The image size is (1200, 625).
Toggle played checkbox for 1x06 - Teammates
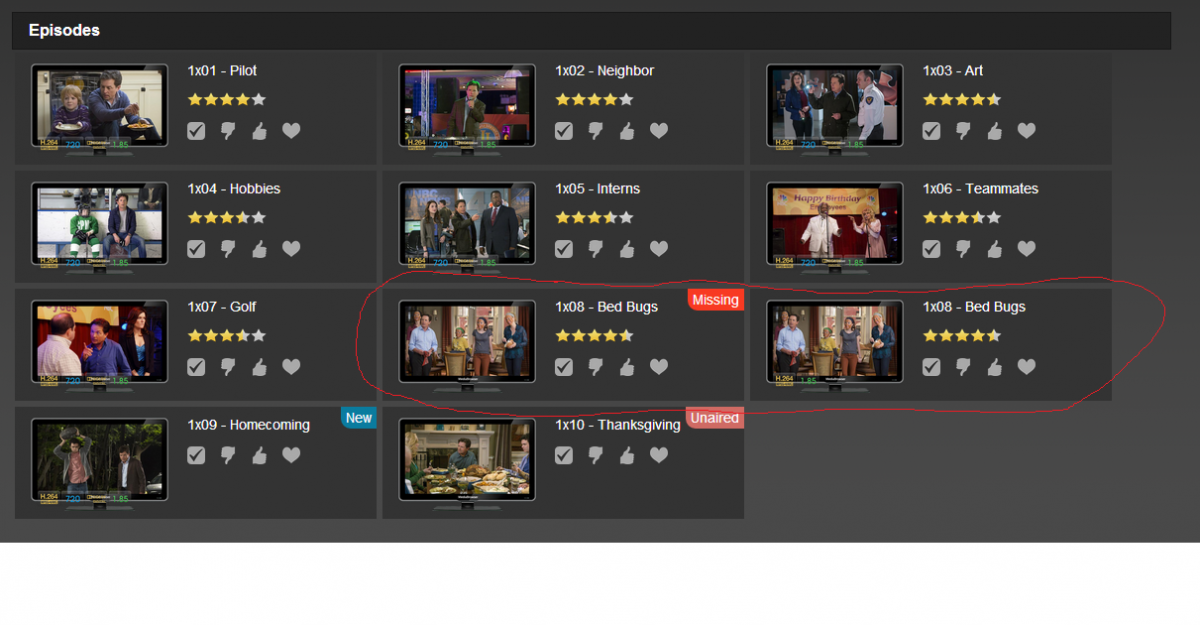tap(931, 249)
